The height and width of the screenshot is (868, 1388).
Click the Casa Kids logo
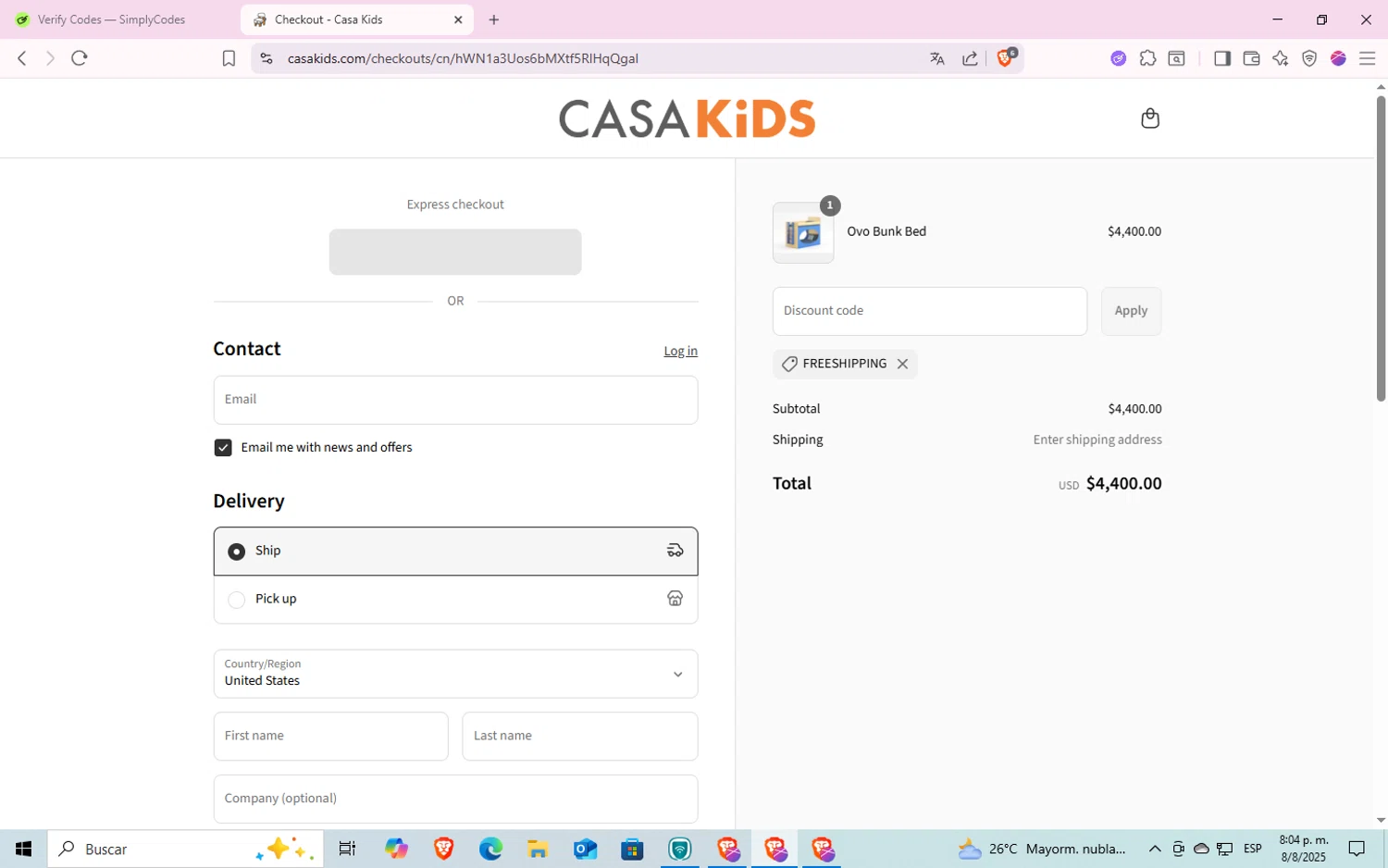tap(687, 118)
